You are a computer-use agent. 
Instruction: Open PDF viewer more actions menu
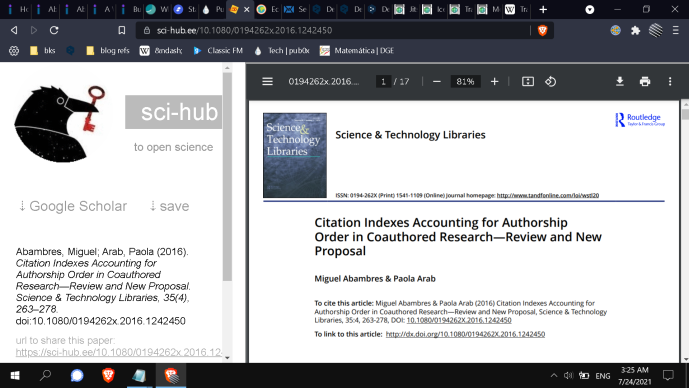[x=670, y=82]
